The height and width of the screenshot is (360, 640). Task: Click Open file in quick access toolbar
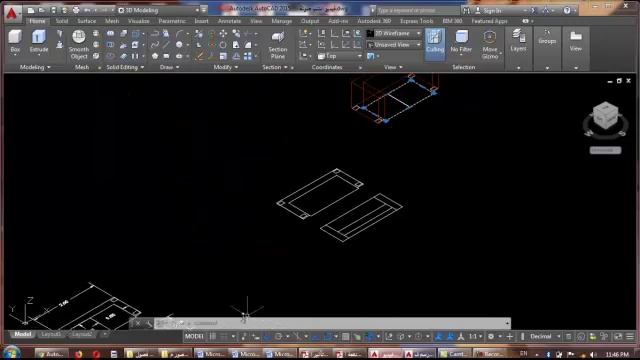coord(42,10)
